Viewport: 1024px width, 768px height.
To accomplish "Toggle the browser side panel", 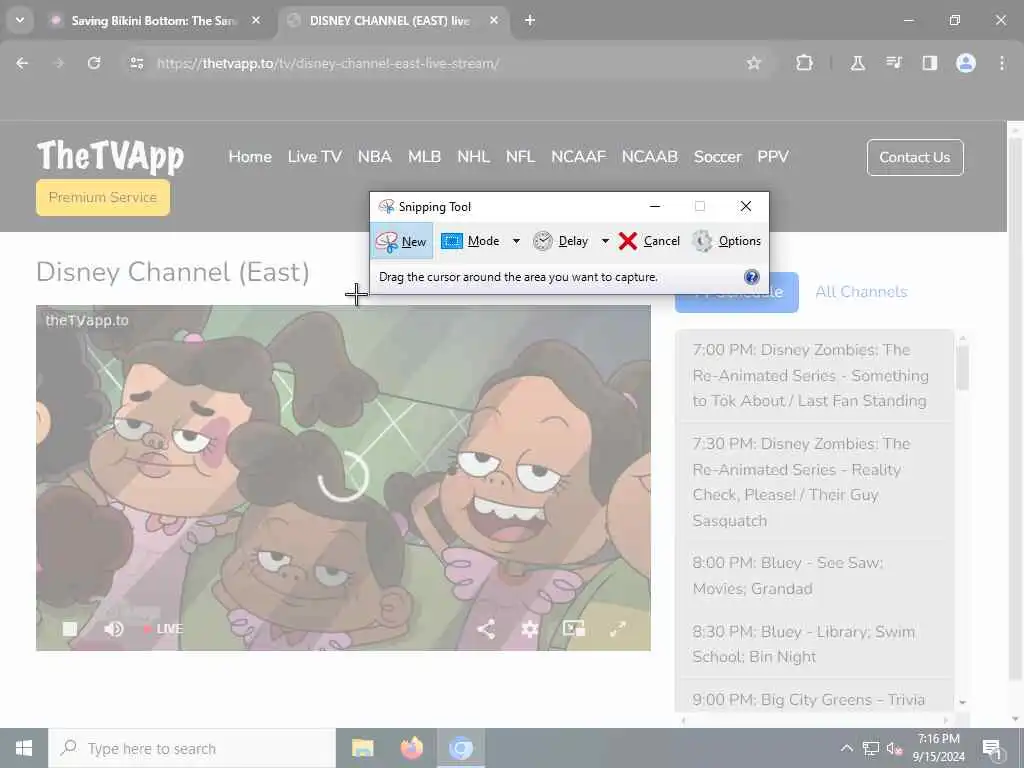I will (929, 63).
